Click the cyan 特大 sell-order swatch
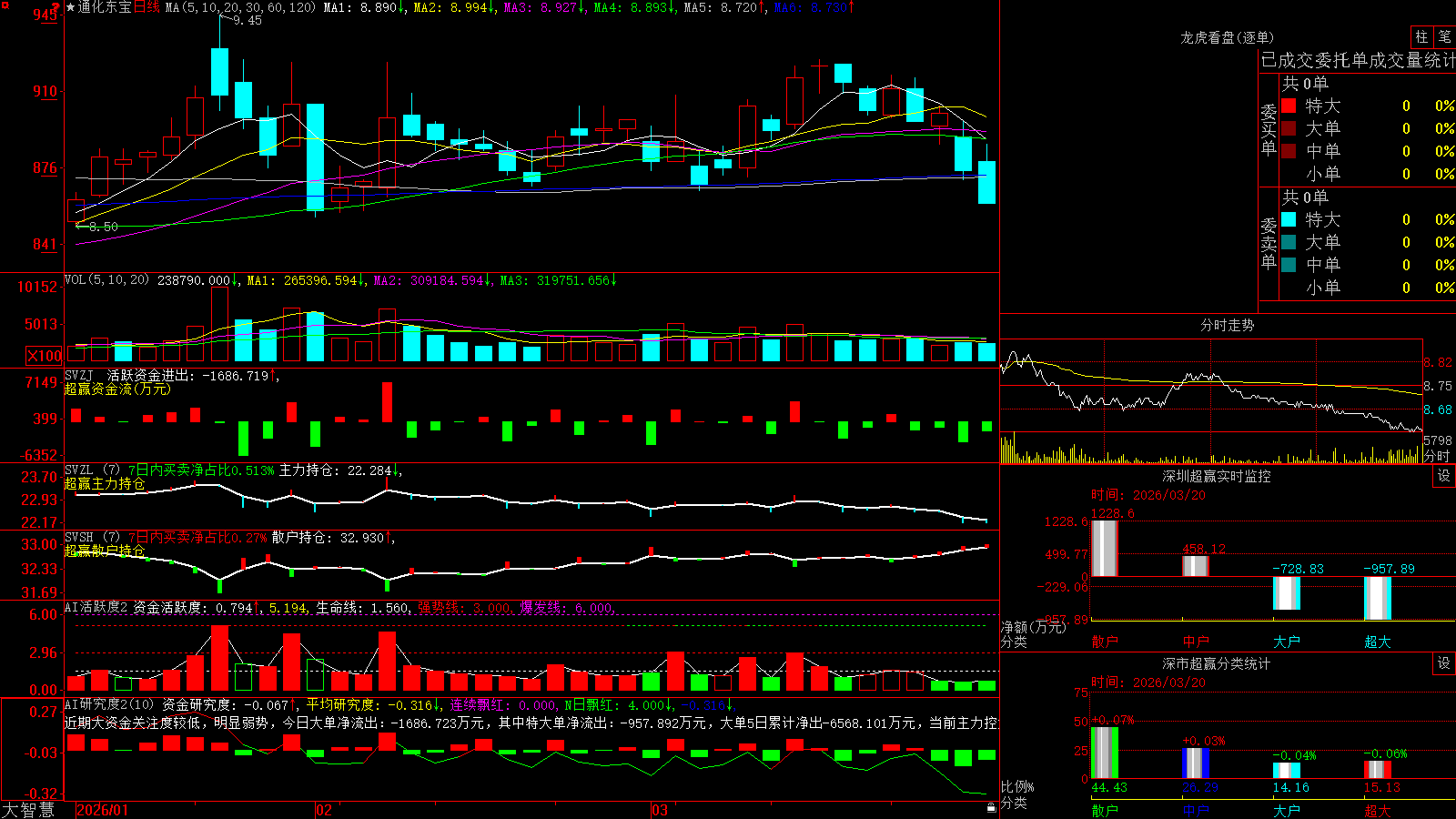This screenshot has height=819, width=1456. [1289, 219]
